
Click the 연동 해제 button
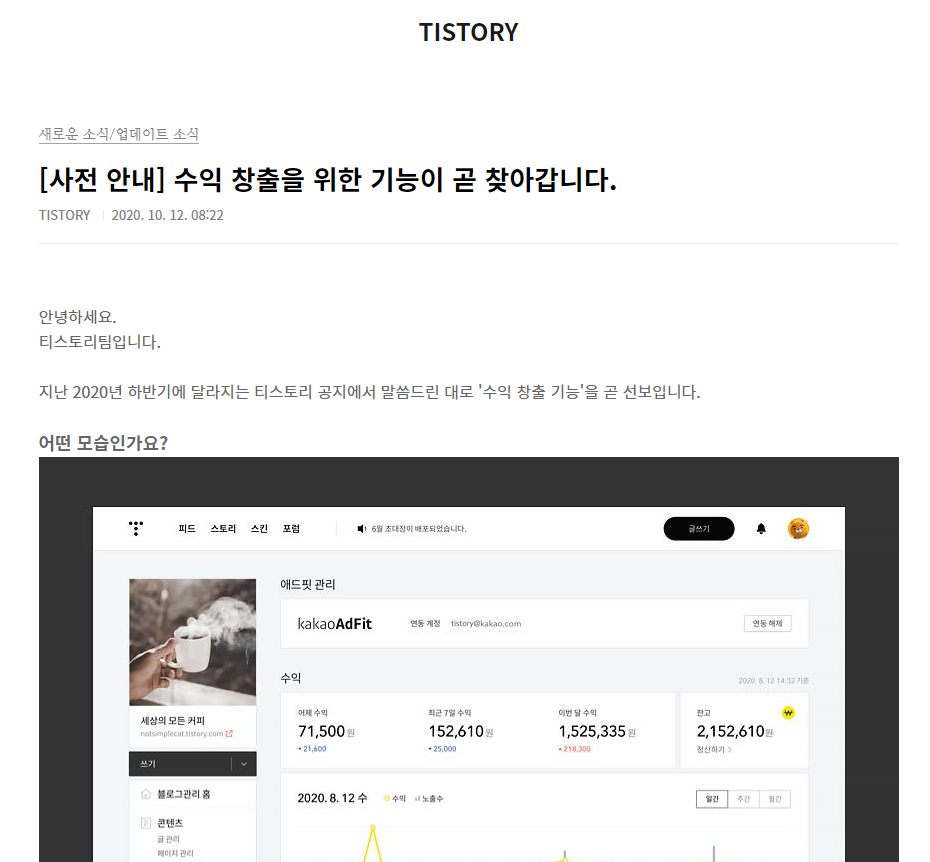[x=767, y=624]
